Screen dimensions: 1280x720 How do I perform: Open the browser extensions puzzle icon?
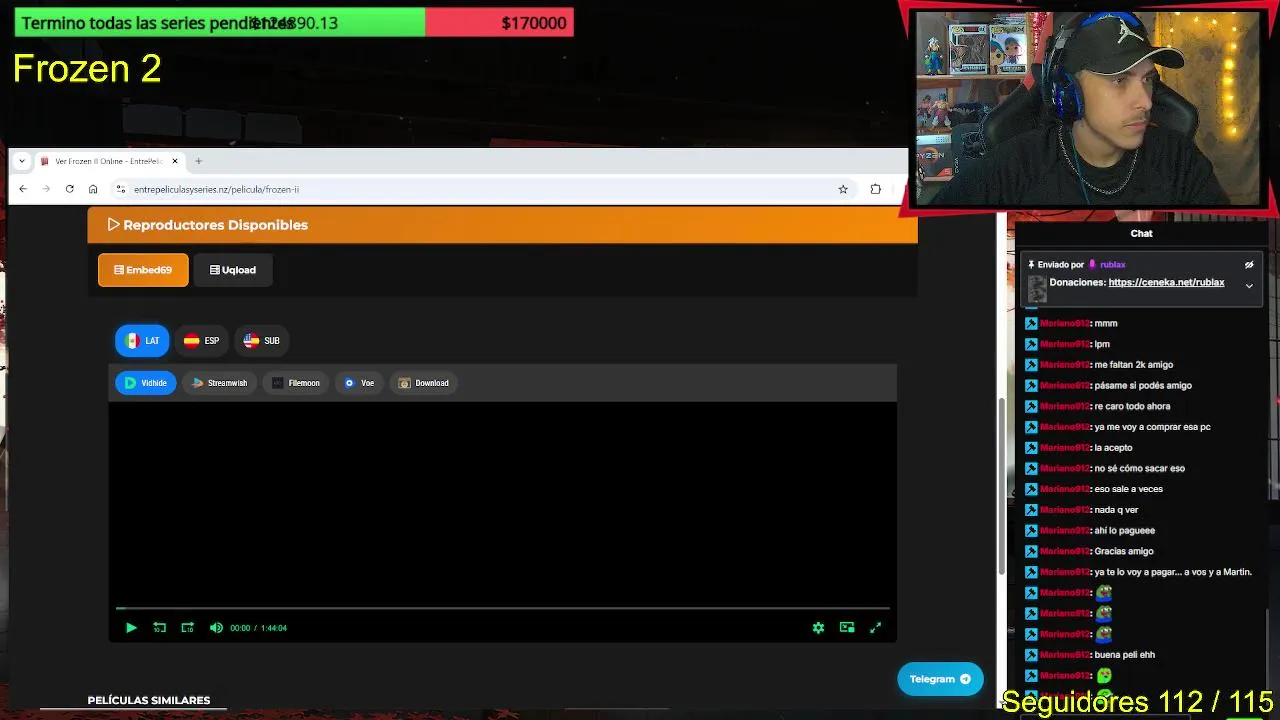pos(876,189)
